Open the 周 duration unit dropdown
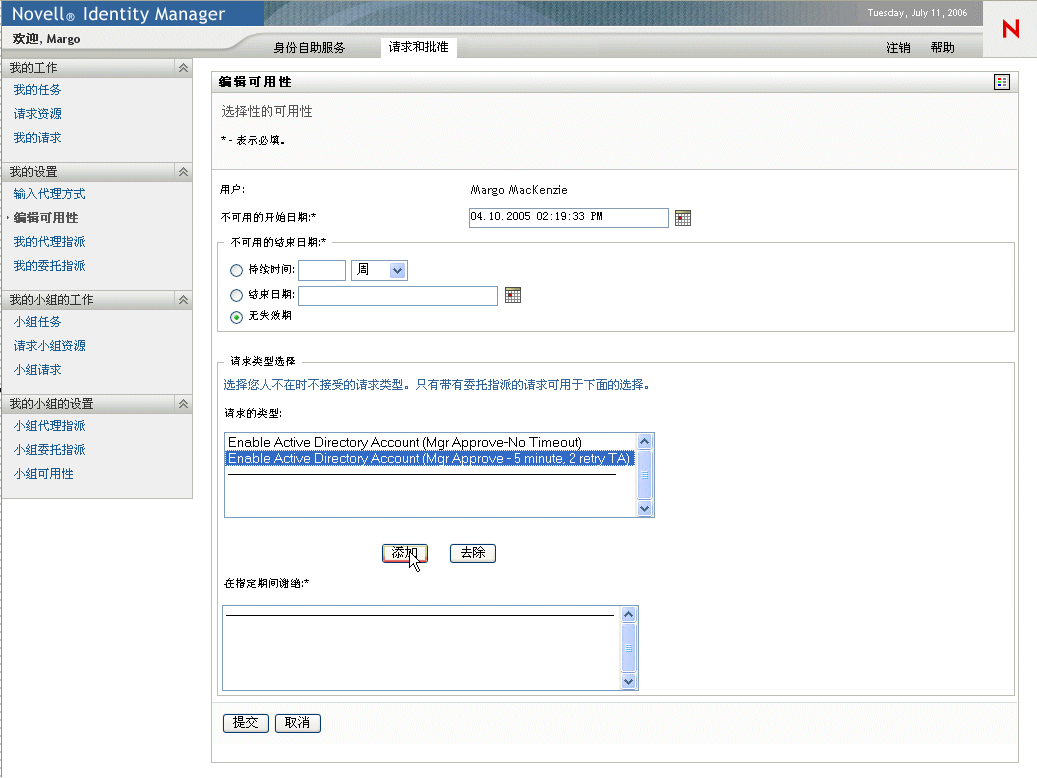Viewport: 1037px width, 778px height. (x=380, y=270)
